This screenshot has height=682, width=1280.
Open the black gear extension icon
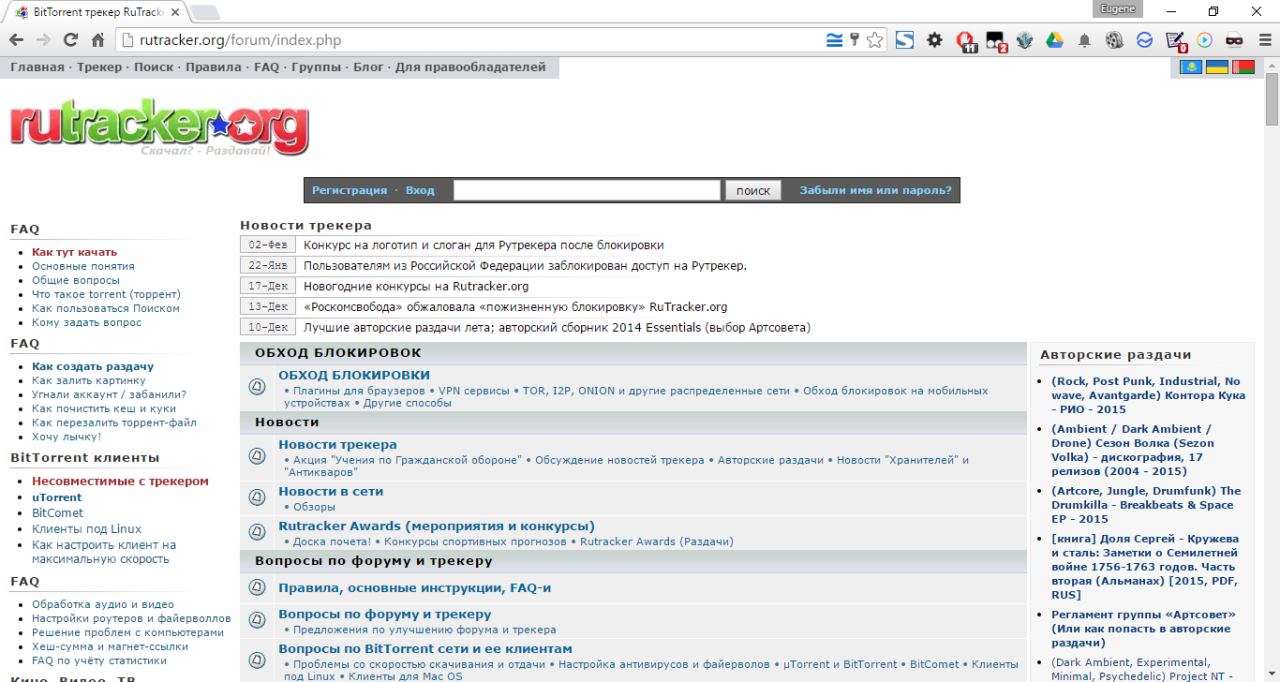tap(934, 40)
